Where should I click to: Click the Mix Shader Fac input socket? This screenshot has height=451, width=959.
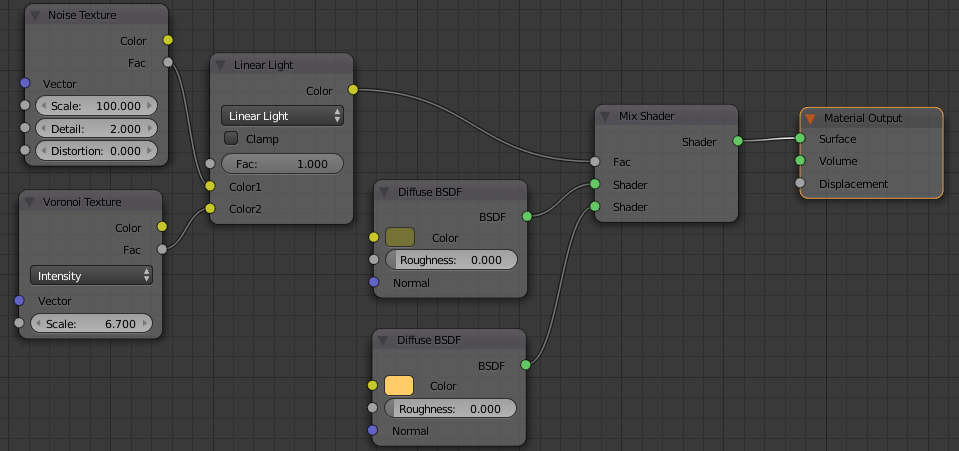[x=595, y=162]
